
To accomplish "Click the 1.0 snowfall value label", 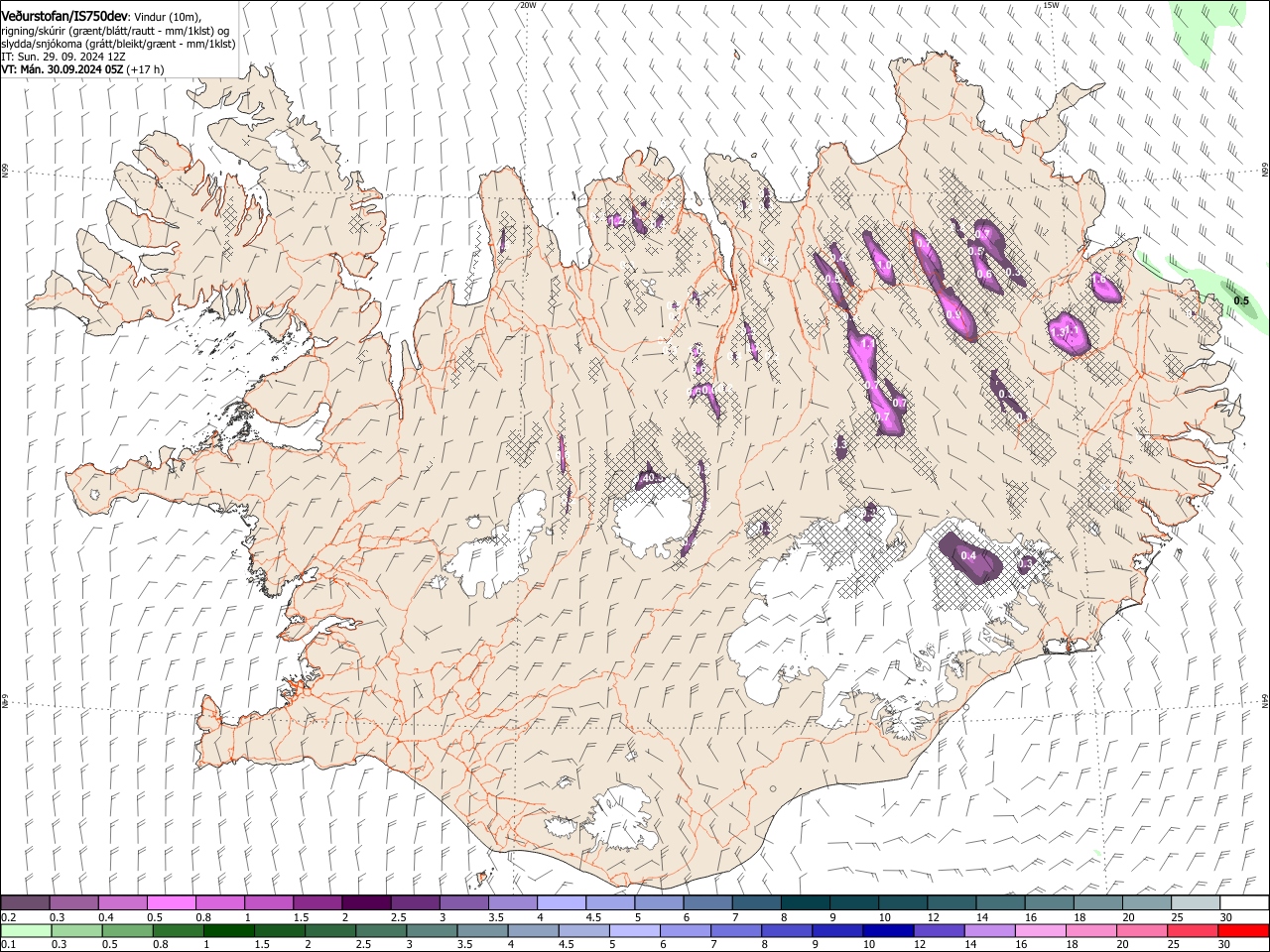I will click(883, 265).
